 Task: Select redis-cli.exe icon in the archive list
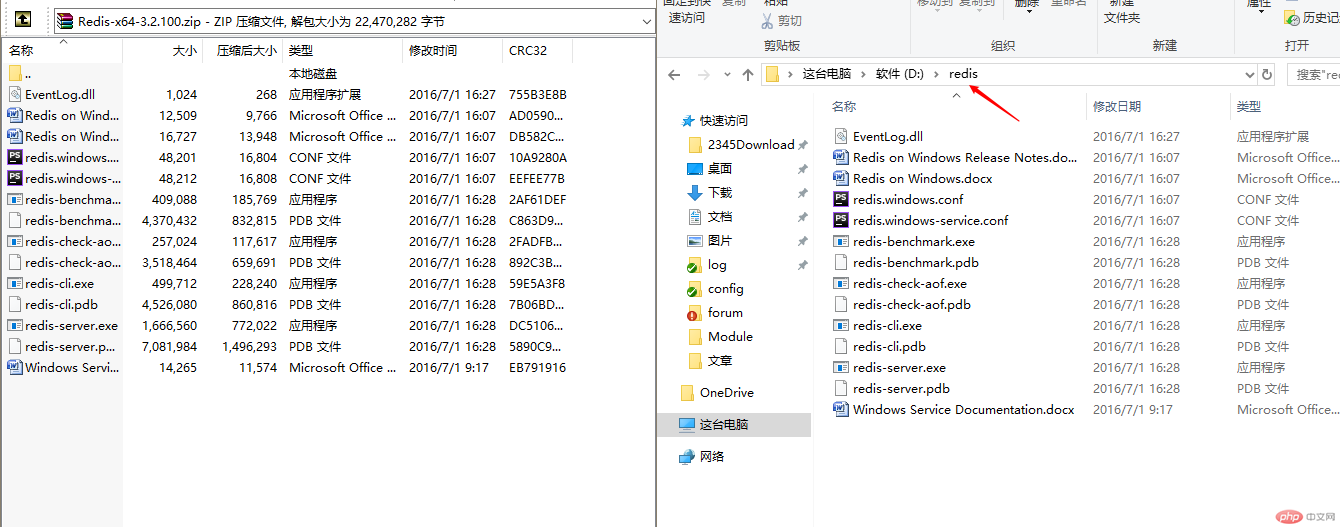coord(15,283)
